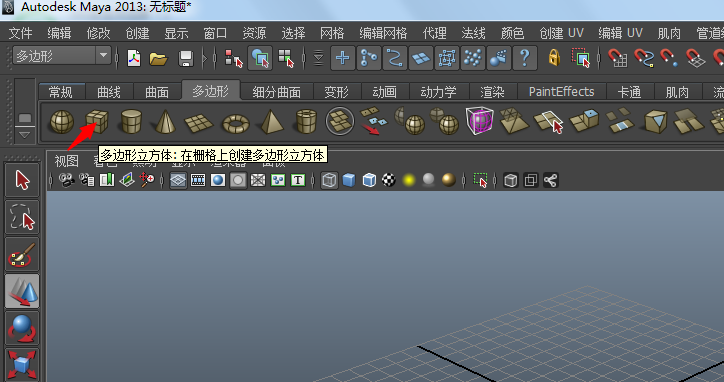Open the 视图 panel menu
This screenshot has height=382, width=724.
[66, 161]
